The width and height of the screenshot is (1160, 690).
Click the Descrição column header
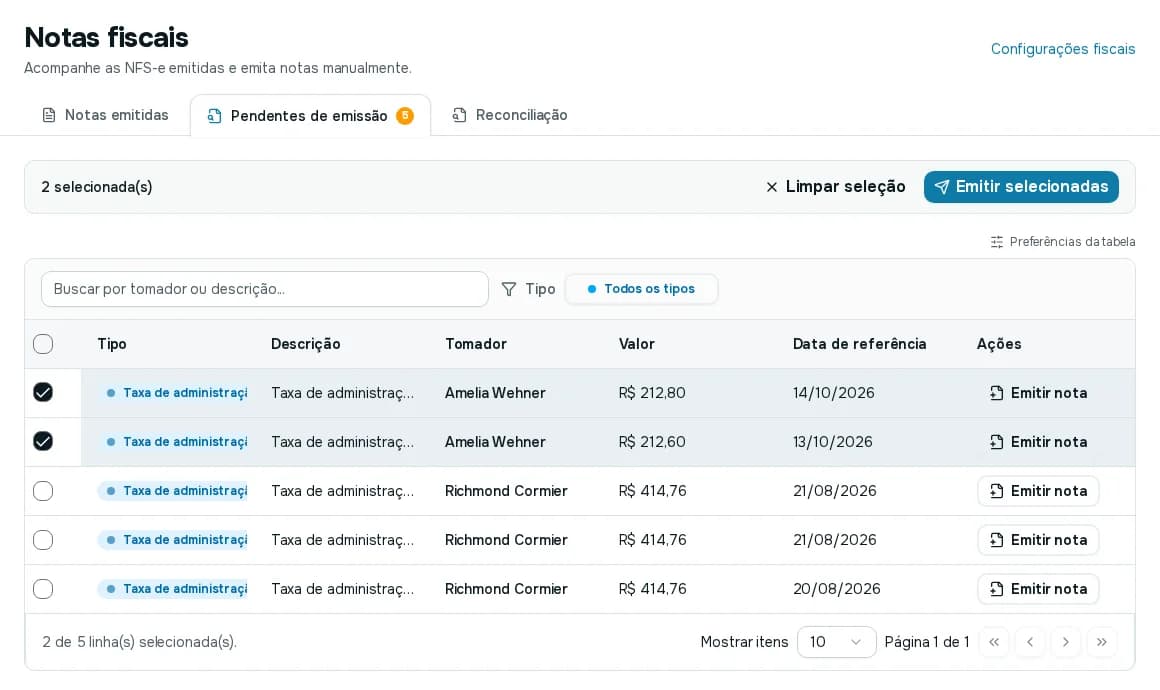coord(306,344)
